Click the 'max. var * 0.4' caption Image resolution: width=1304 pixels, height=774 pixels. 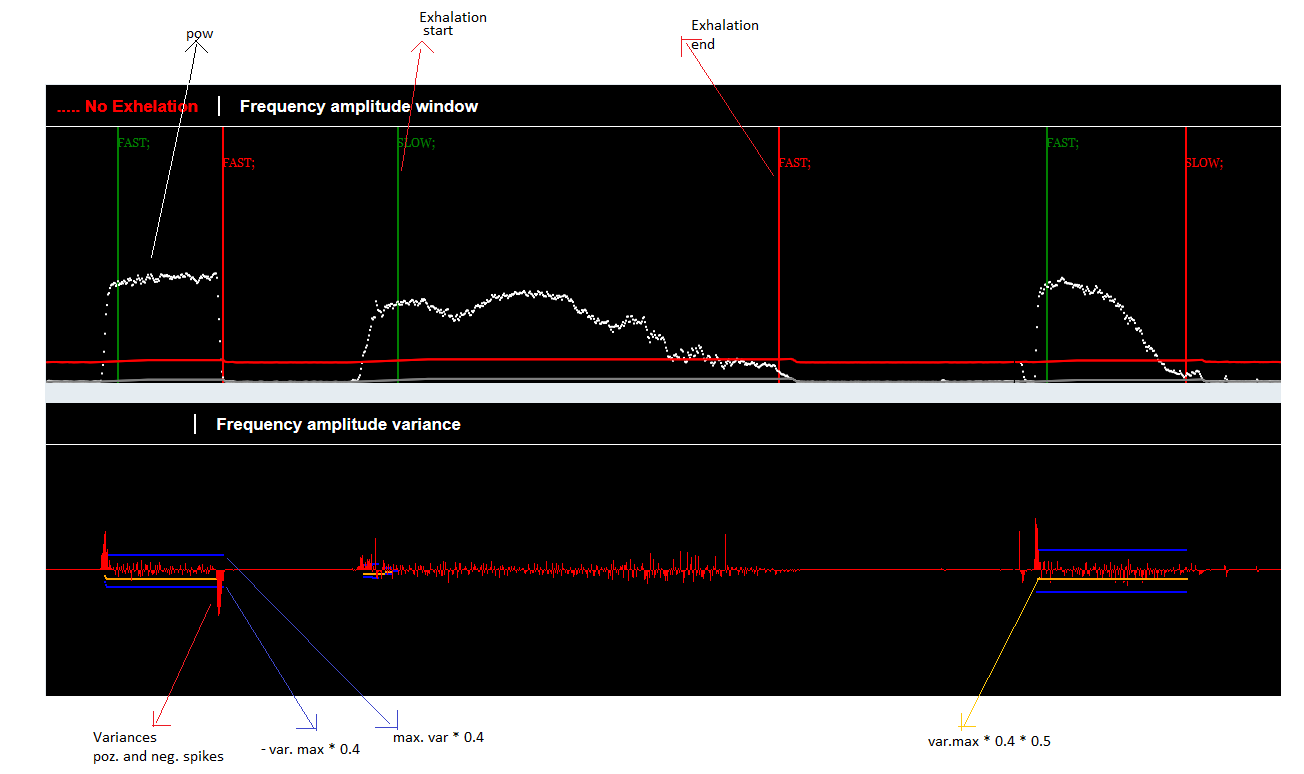438,737
